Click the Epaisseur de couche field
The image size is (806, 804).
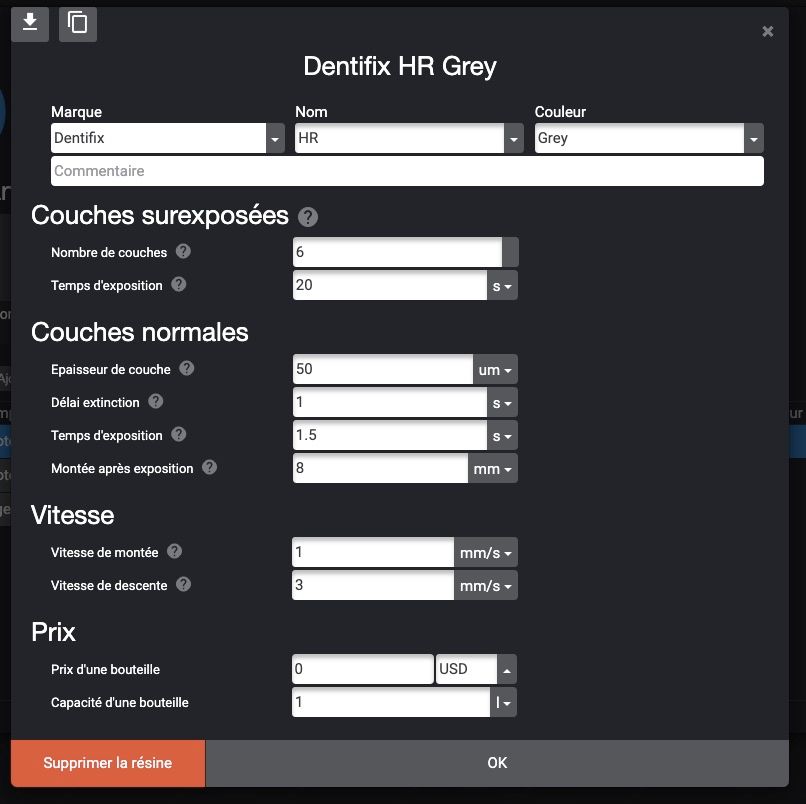coord(383,369)
